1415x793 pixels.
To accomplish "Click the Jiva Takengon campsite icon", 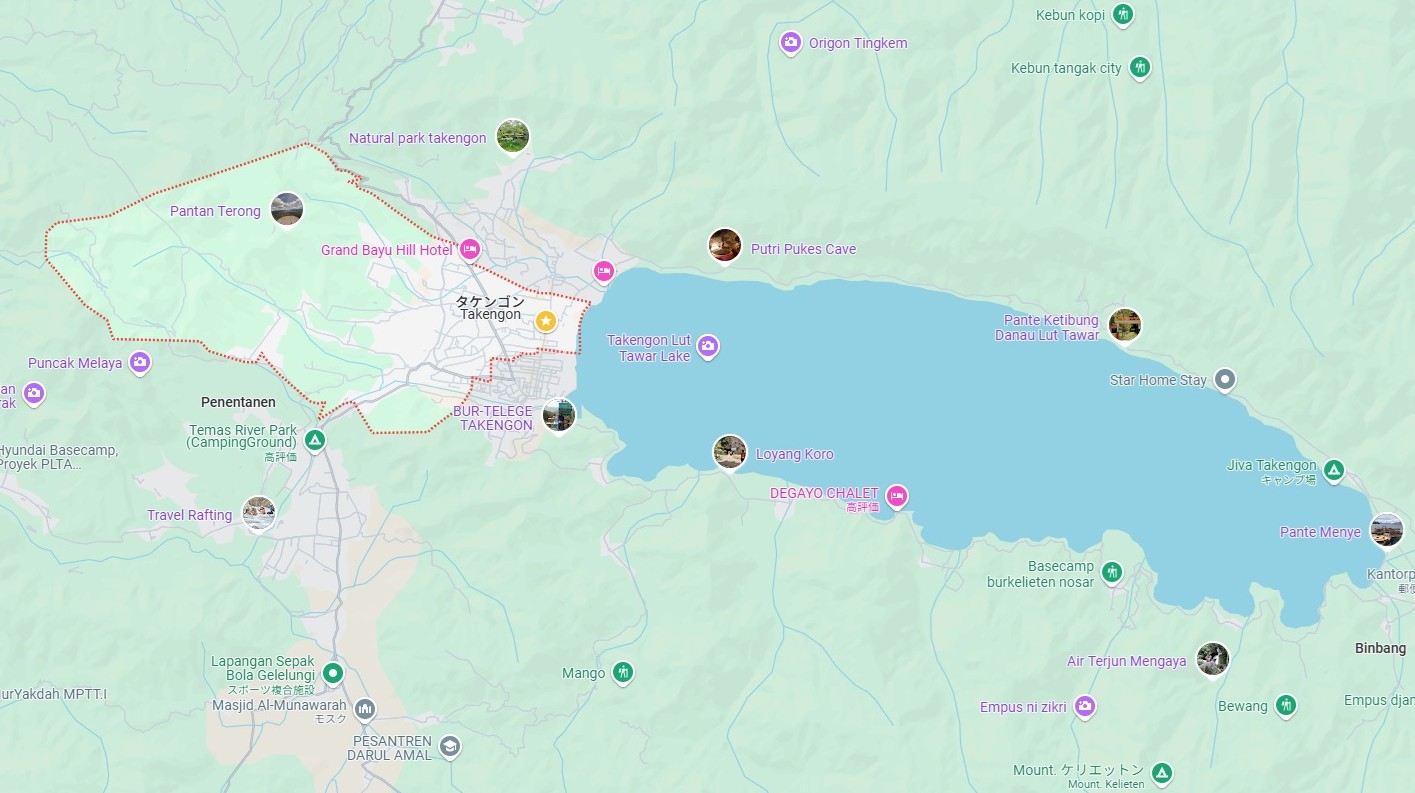I will point(1333,469).
